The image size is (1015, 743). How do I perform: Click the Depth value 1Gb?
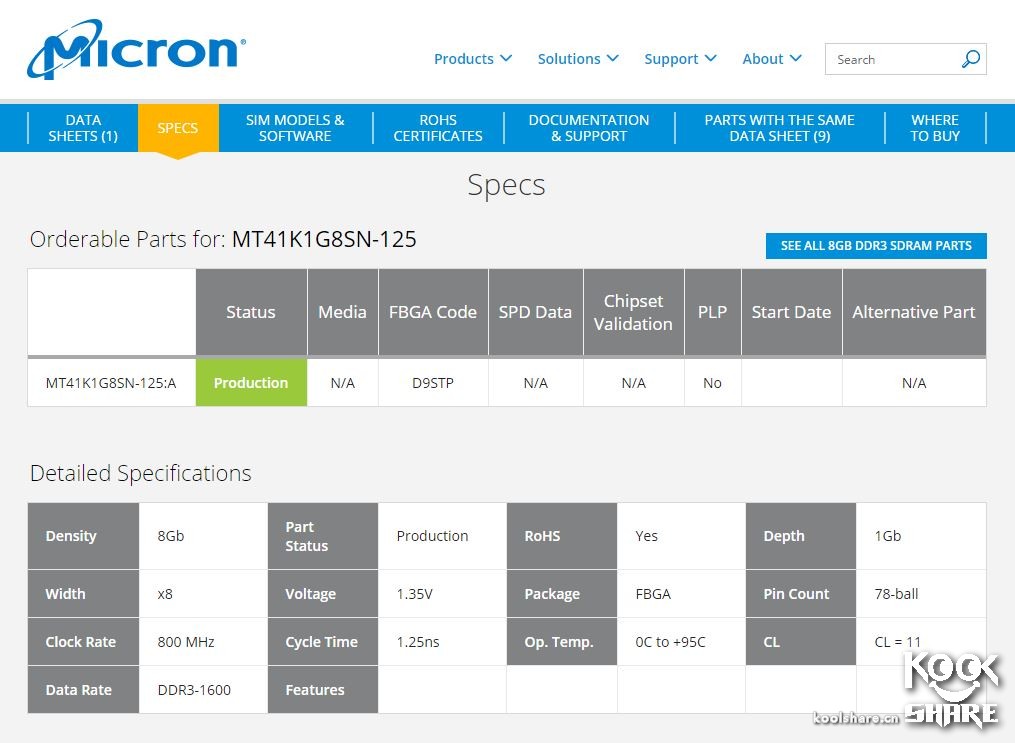pos(887,536)
